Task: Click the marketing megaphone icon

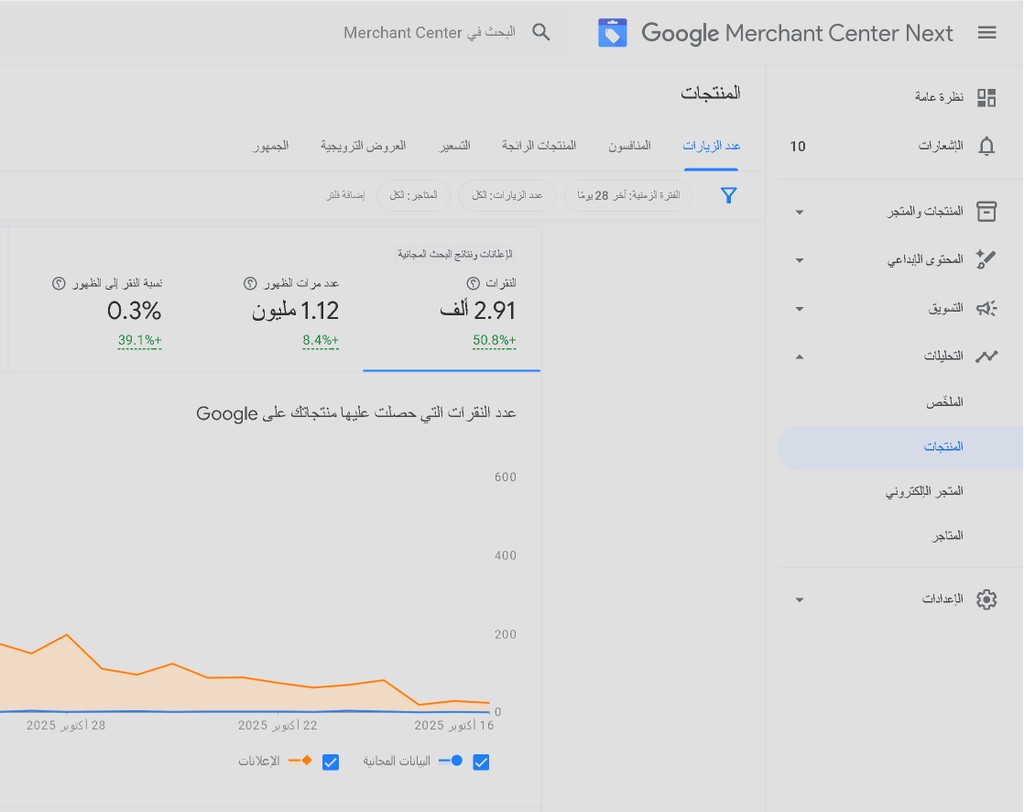Action: pyautogui.click(x=986, y=308)
